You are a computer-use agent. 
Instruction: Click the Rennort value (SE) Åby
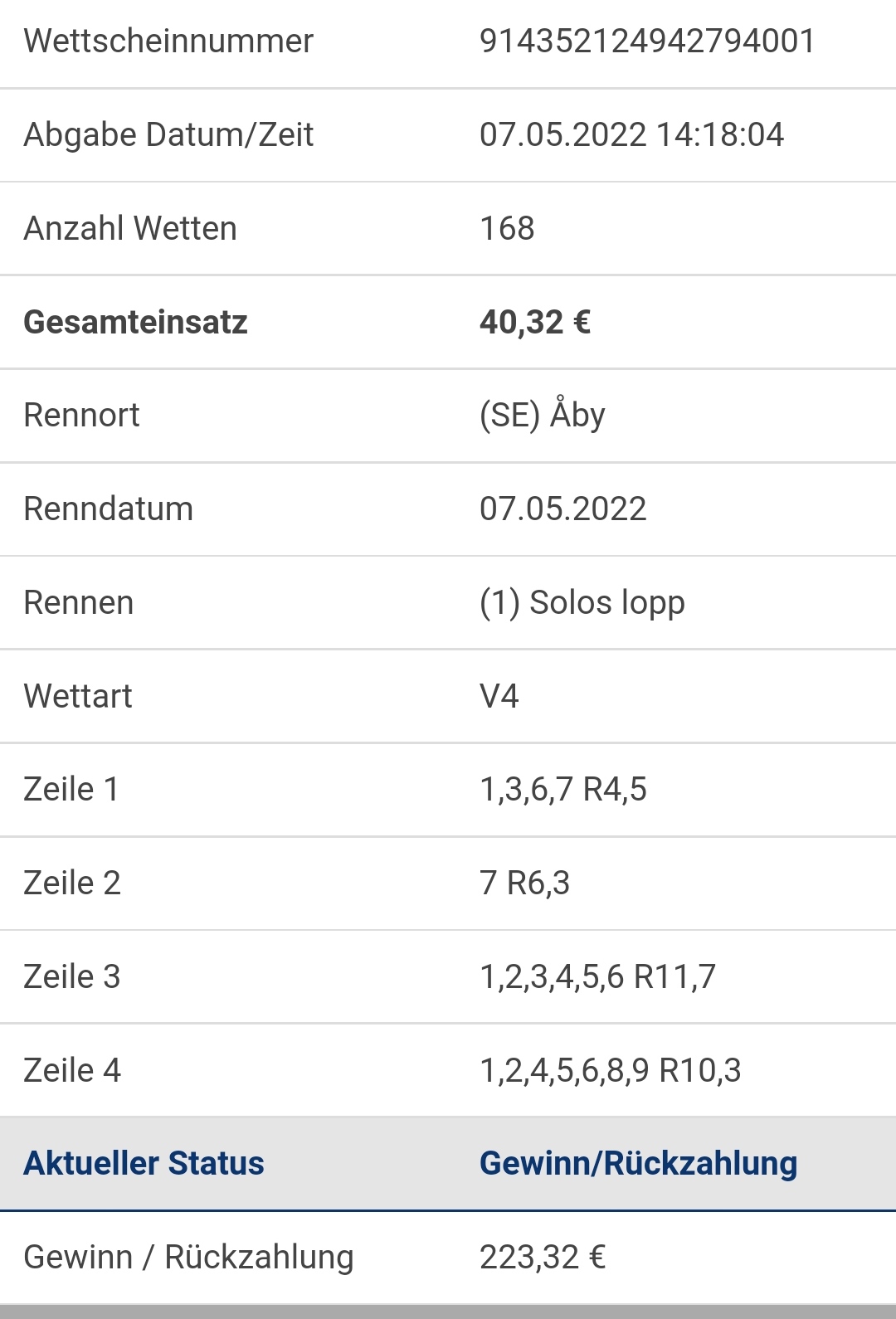click(x=543, y=415)
